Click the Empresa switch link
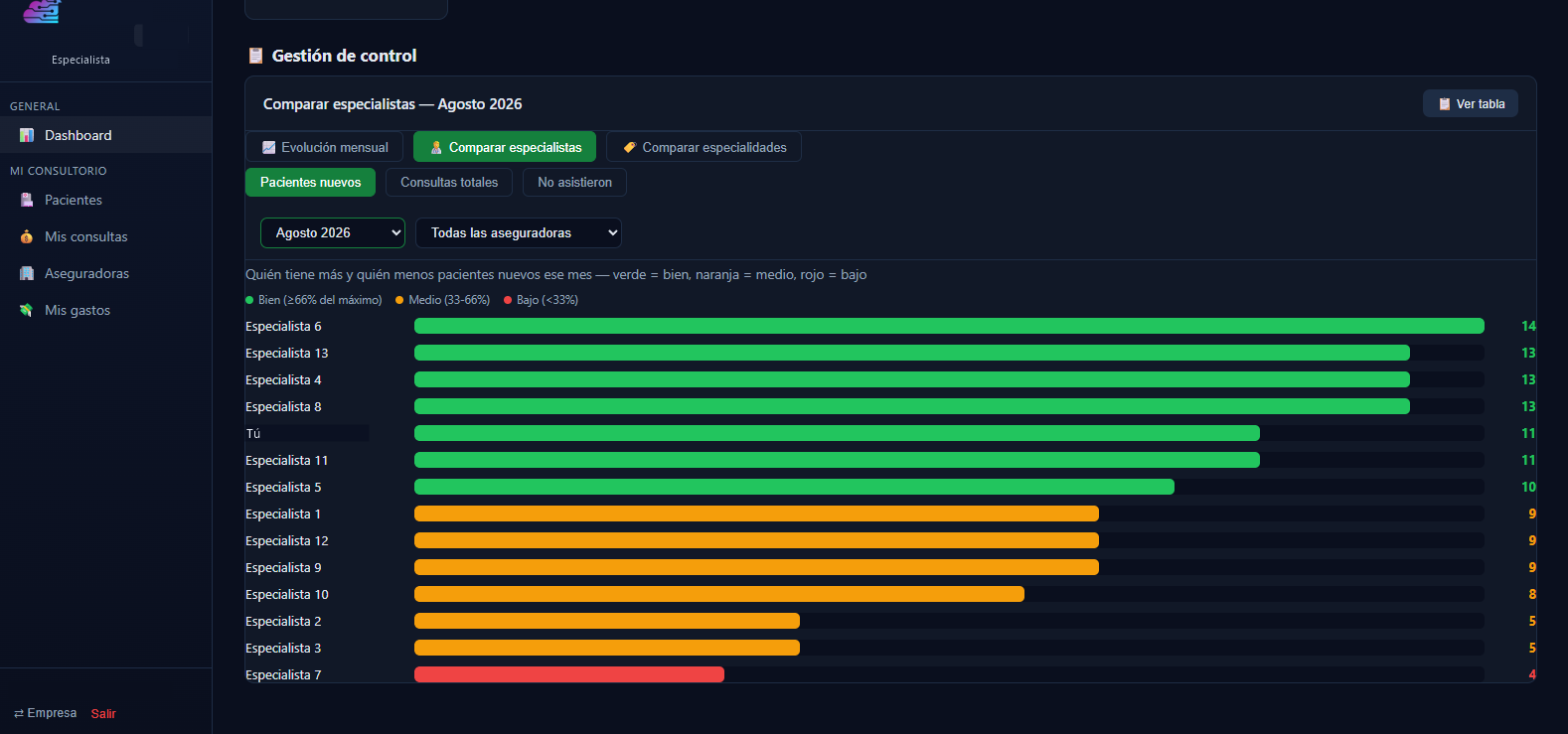The image size is (1568, 734). 45,713
